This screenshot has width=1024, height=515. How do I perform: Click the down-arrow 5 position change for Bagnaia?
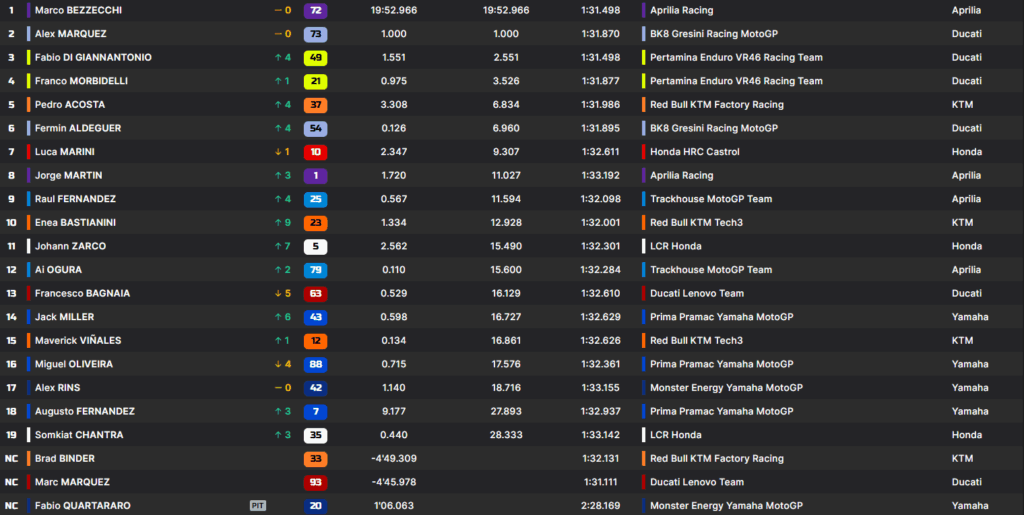(283, 294)
